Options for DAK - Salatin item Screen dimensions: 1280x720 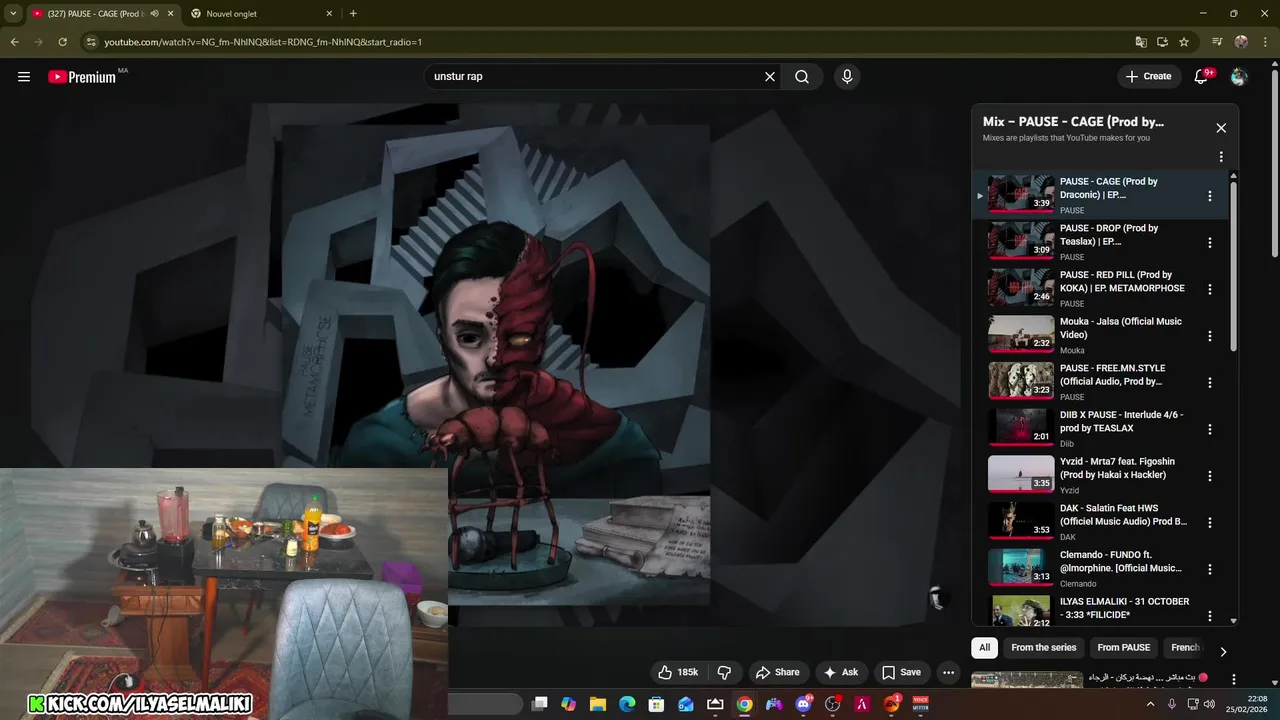pyautogui.click(x=1209, y=522)
